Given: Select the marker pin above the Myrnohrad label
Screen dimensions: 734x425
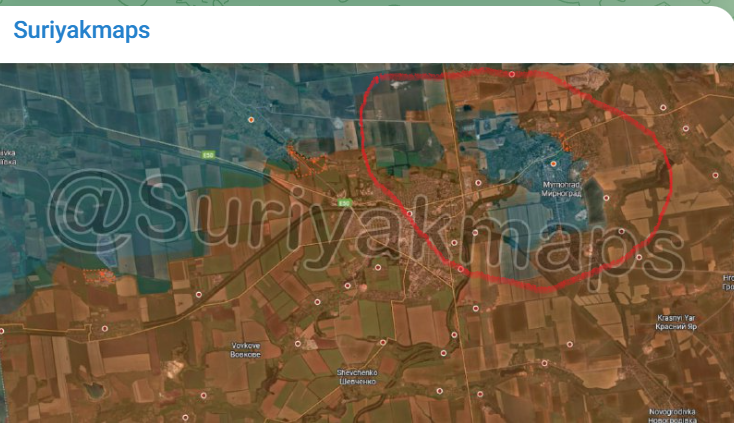Looking at the screenshot, I should point(554,163).
